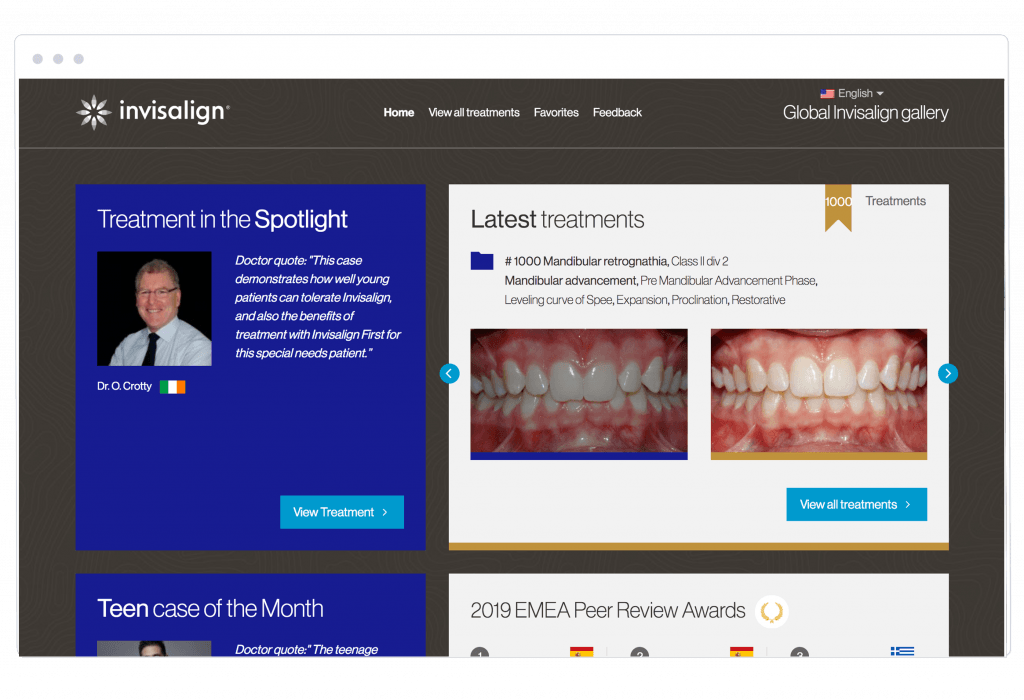The width and height of the screenshot is (1024, 700).
Task: Click the first gray browser window dot
Action: point(38,59)
